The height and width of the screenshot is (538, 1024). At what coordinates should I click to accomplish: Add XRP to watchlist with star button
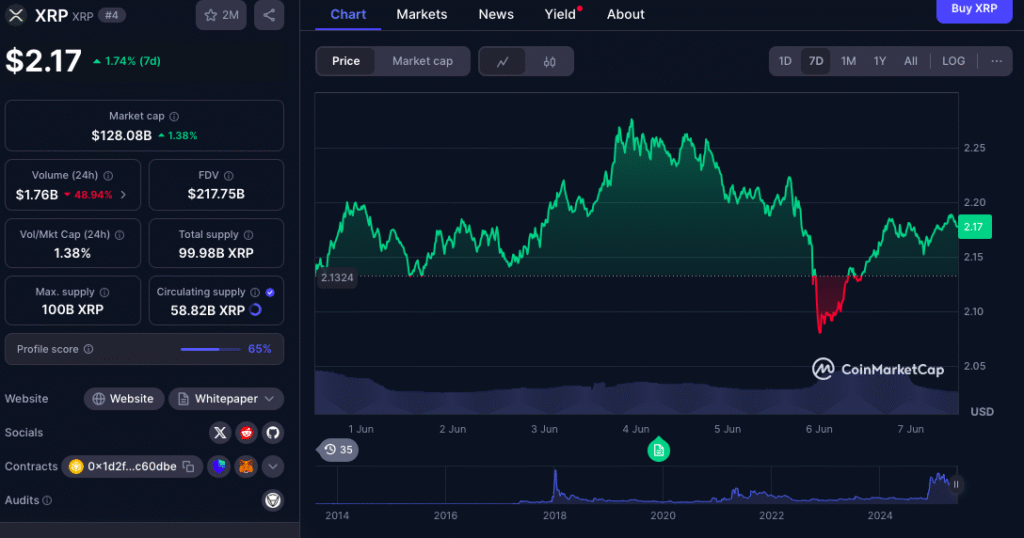[221, 15]
